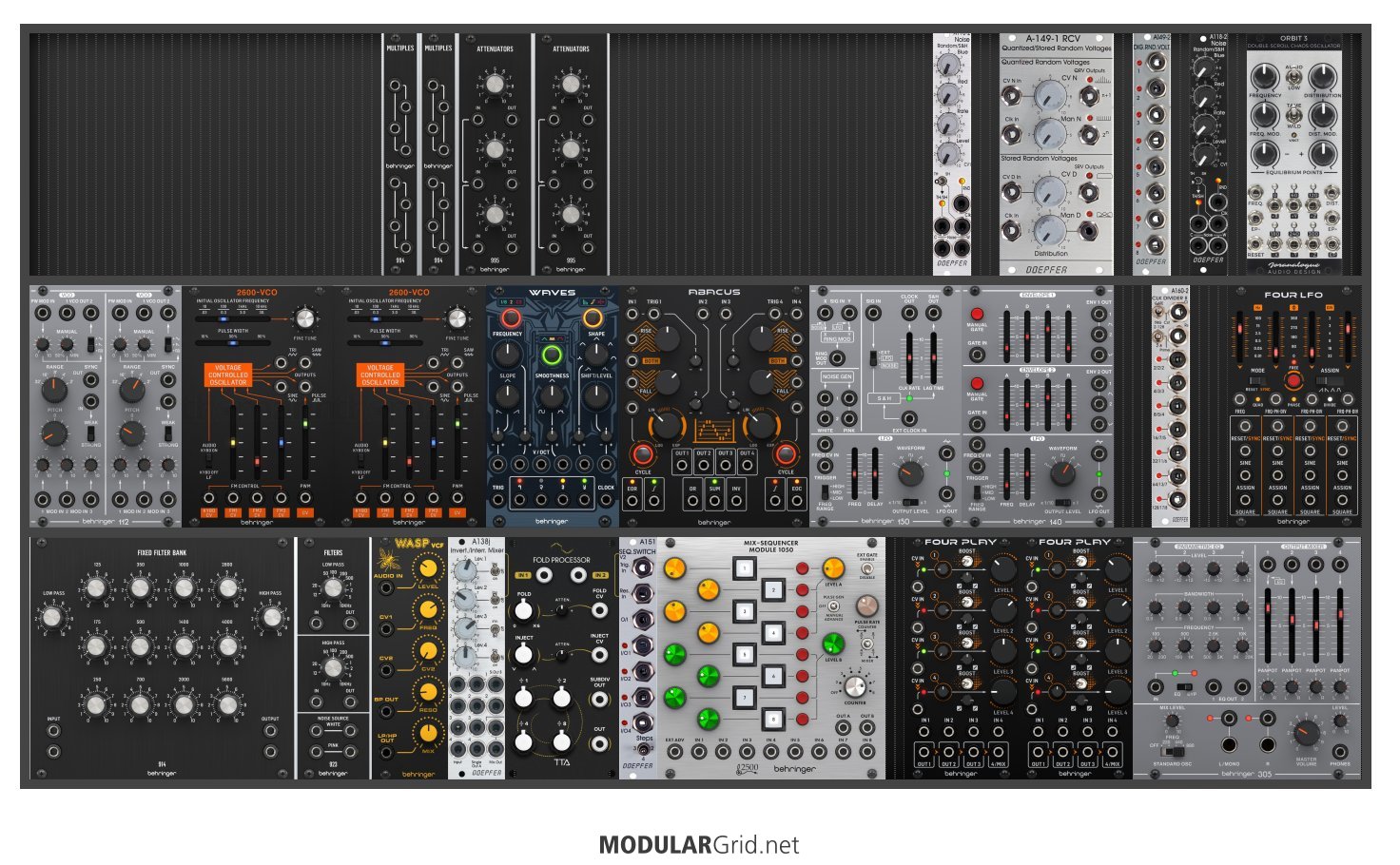Viewport: 1400px width, 865px height.
Task: Click the Input jack on the Fixed Filter Bank
Action: tap(53, 732)
